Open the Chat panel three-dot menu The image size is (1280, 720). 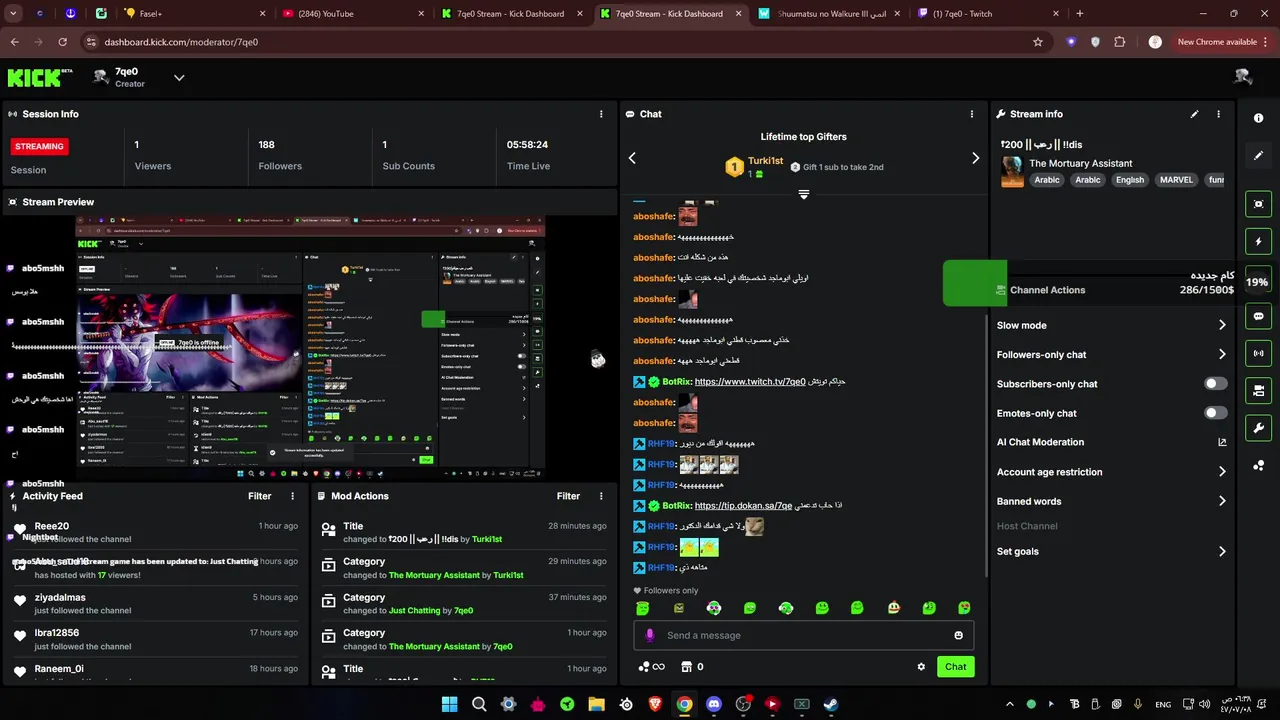[971, 114]
